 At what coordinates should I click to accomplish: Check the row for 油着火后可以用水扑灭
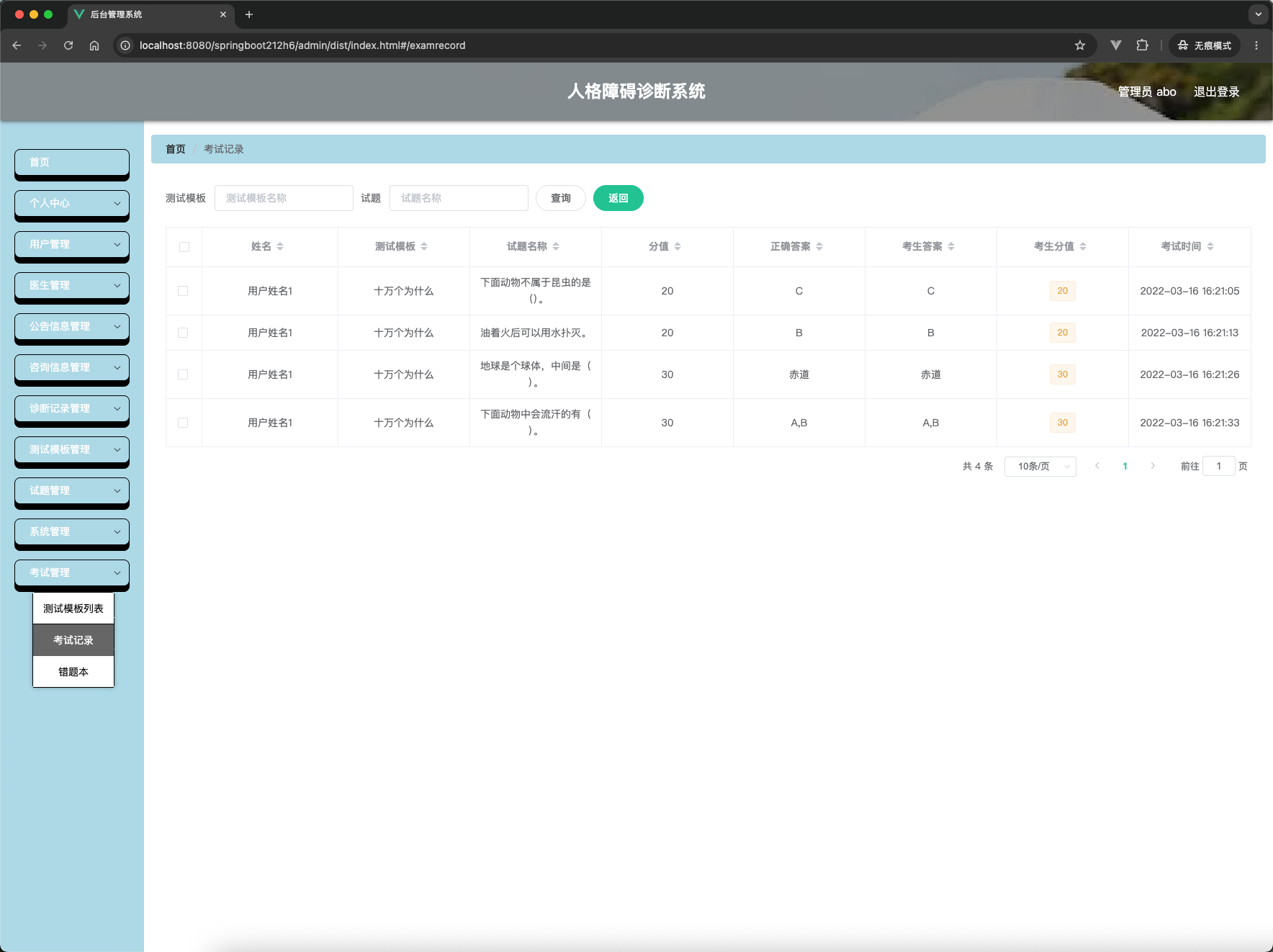click(183, 333)
